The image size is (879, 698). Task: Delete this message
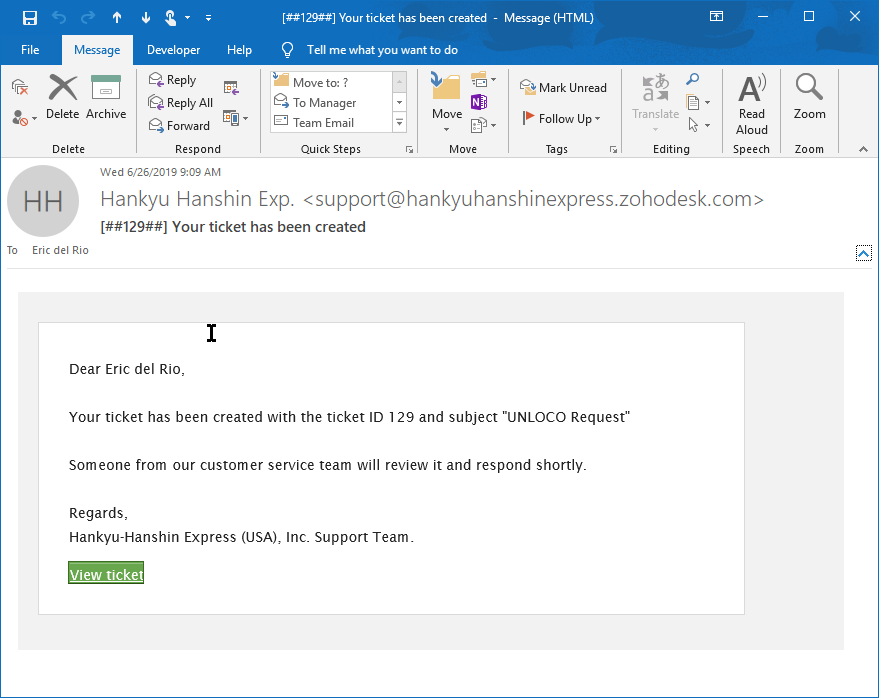[x=62, y=97]
